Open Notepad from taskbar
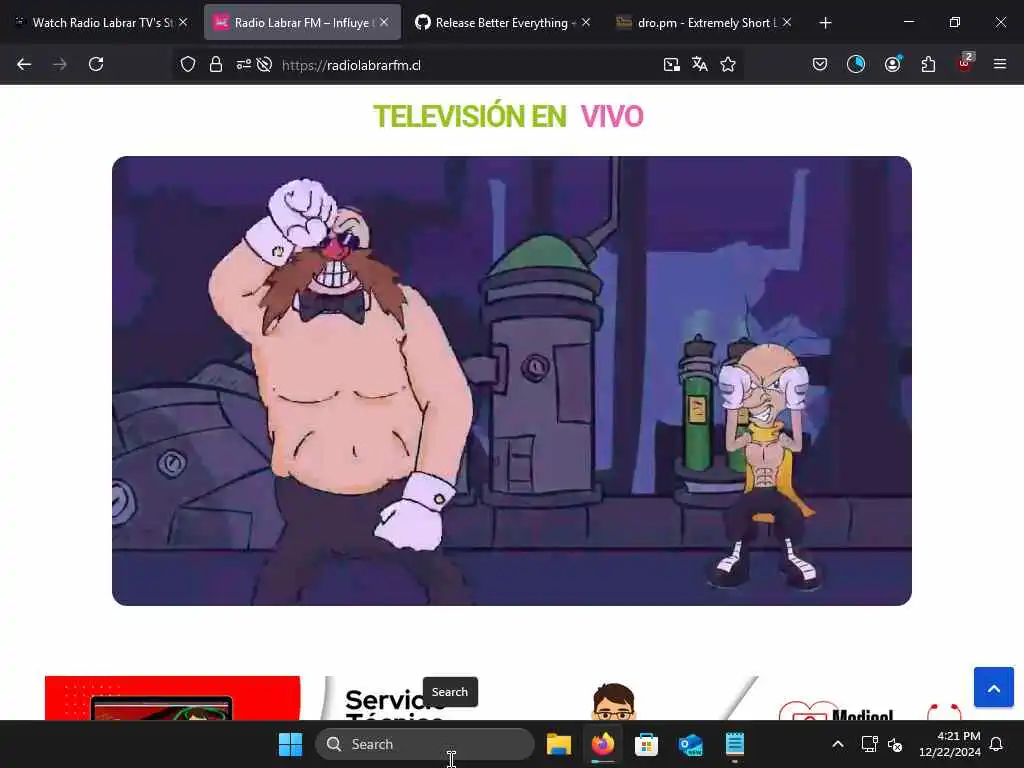1024x768 pixels. click(735, 744)
